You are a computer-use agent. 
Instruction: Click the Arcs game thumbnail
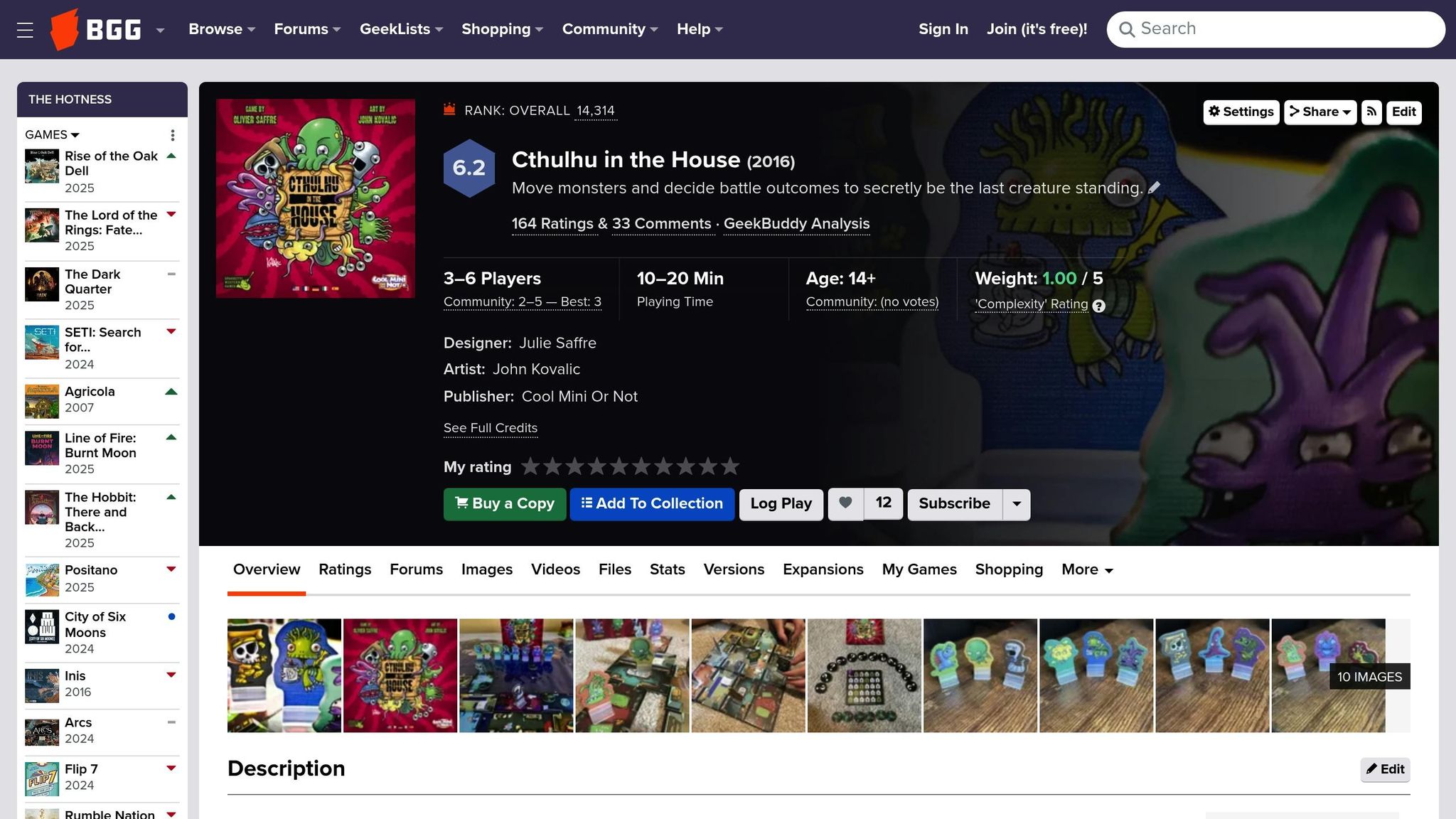point(42,732)
